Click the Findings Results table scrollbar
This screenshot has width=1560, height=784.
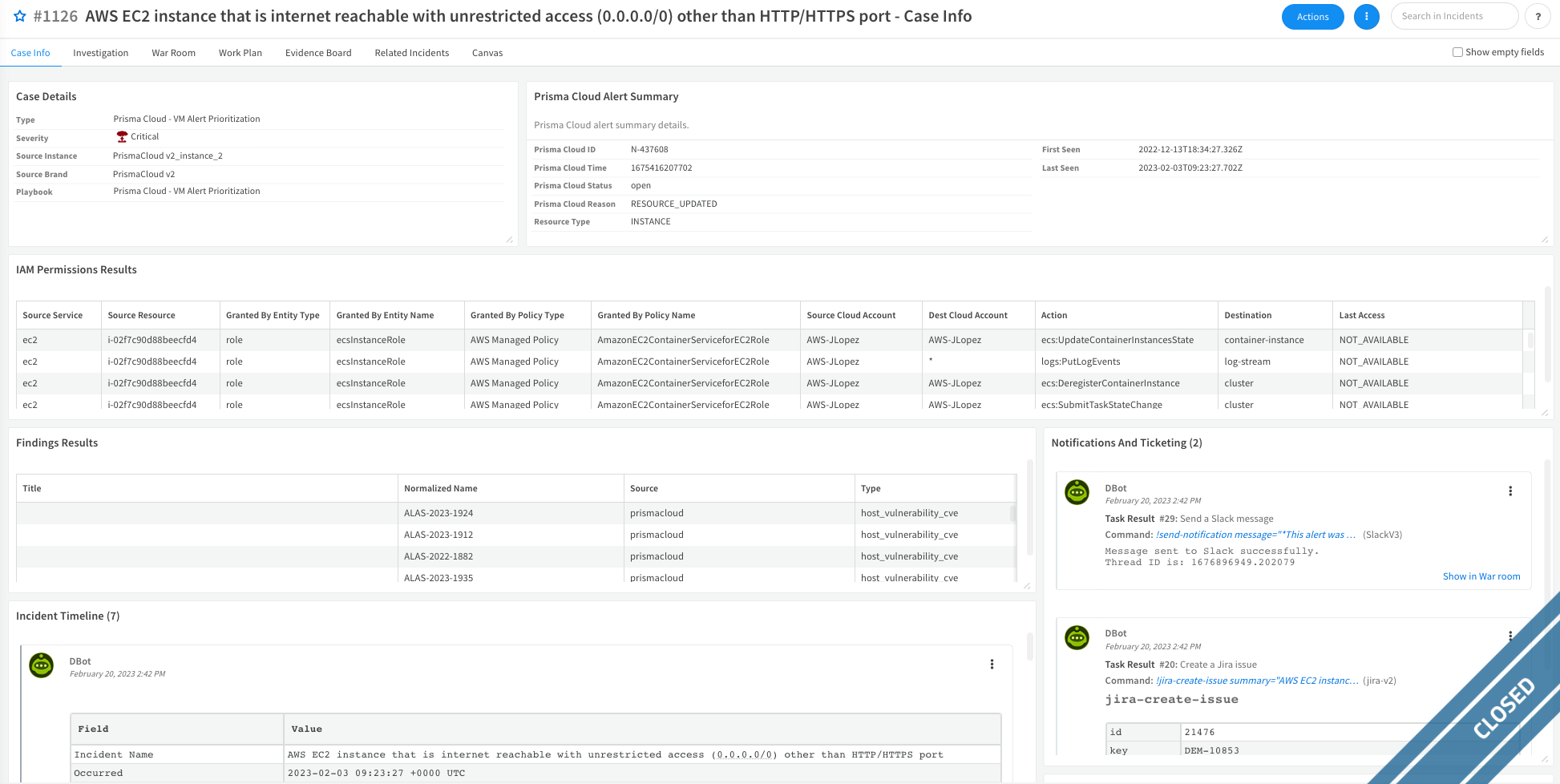tap(1012, 513)
